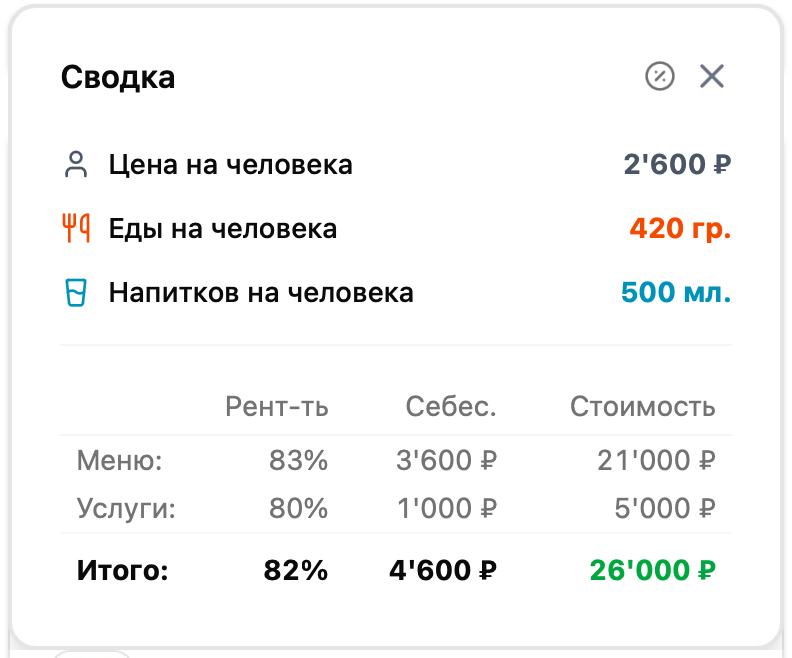Click the orange fork and knife icon

pyautogui.click(x=76, y=229)
